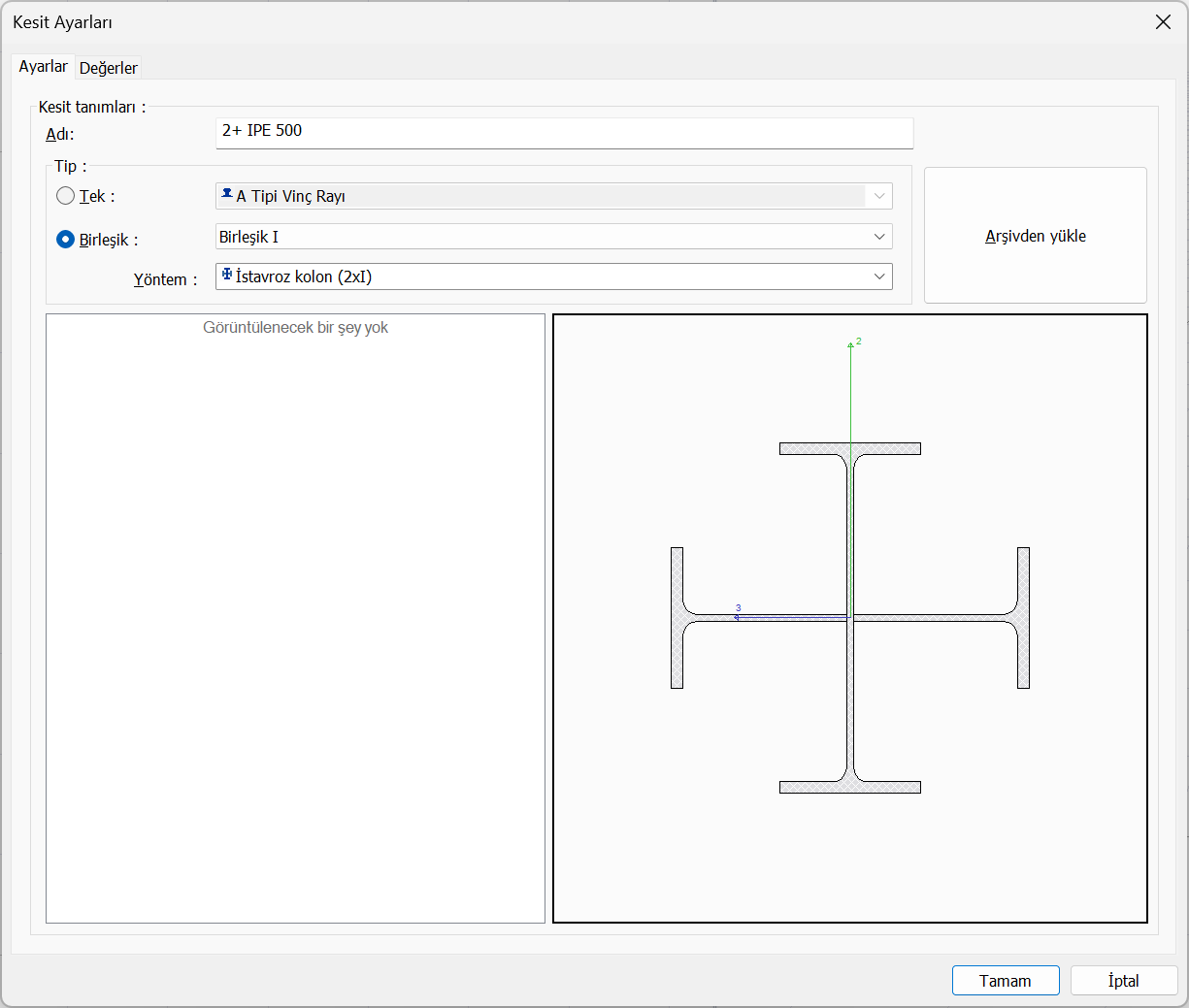
Task: Click the green axis 2 arrow tip
Action: click(x=850, y=344)
